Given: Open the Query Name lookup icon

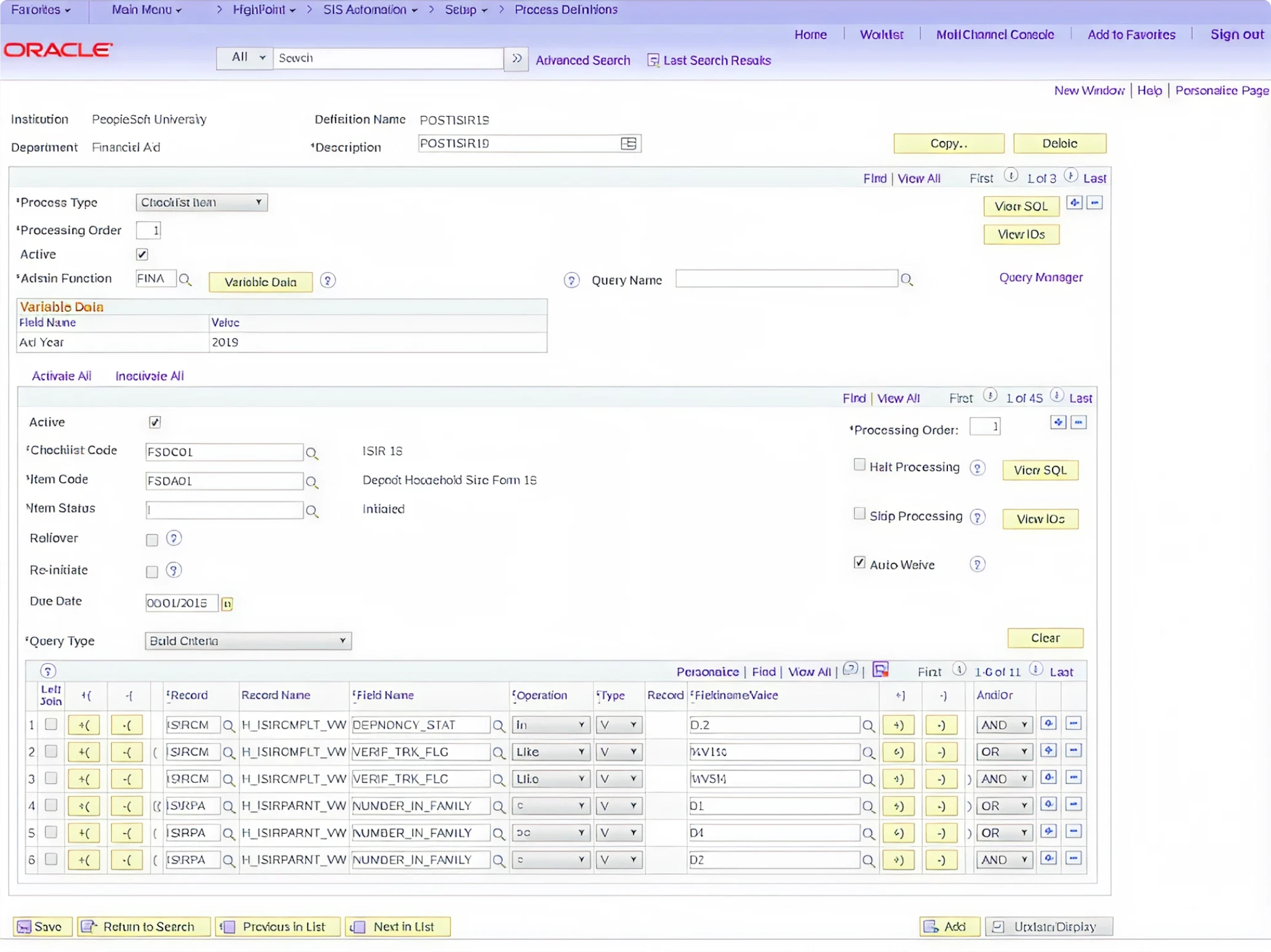Looking at the screenshot, I should coord(907,279).
